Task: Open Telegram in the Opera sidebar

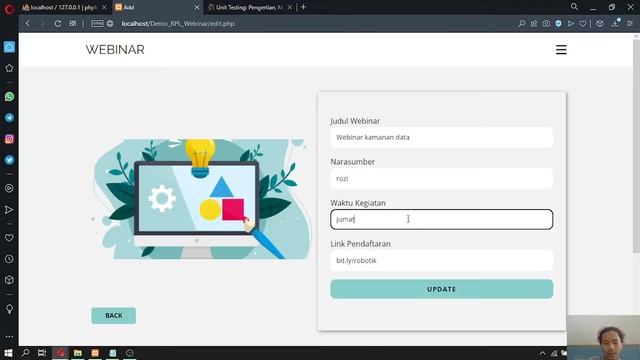Action: tap(9, 118)
